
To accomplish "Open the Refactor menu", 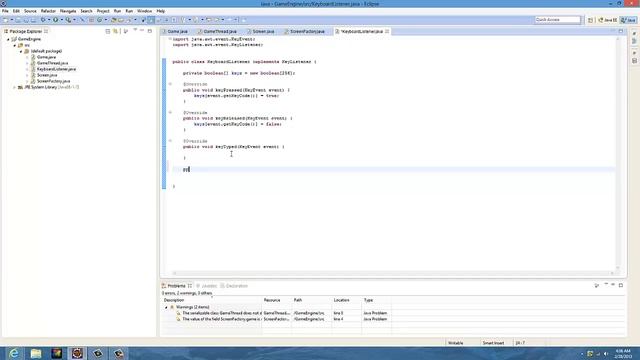I will [48, 11].
